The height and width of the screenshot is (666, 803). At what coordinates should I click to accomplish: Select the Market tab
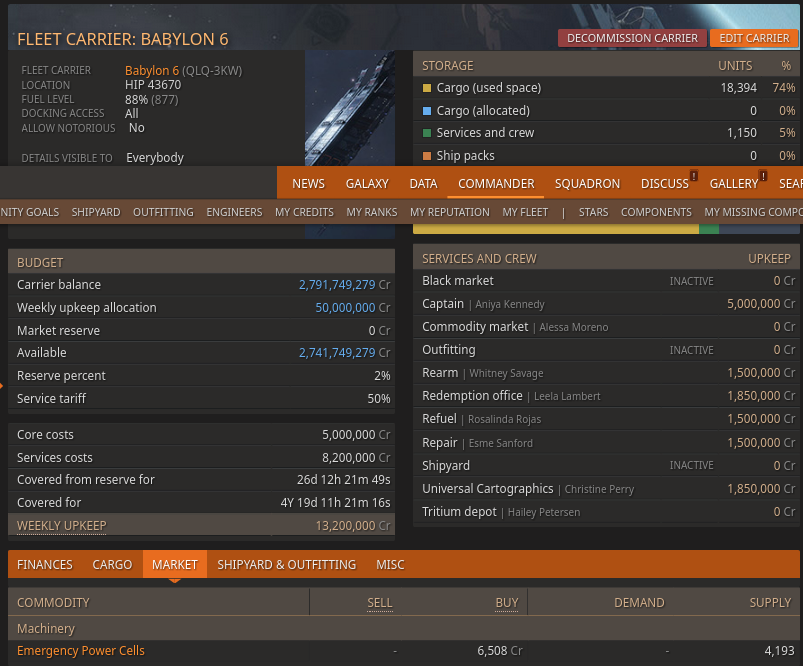(175, 565)
